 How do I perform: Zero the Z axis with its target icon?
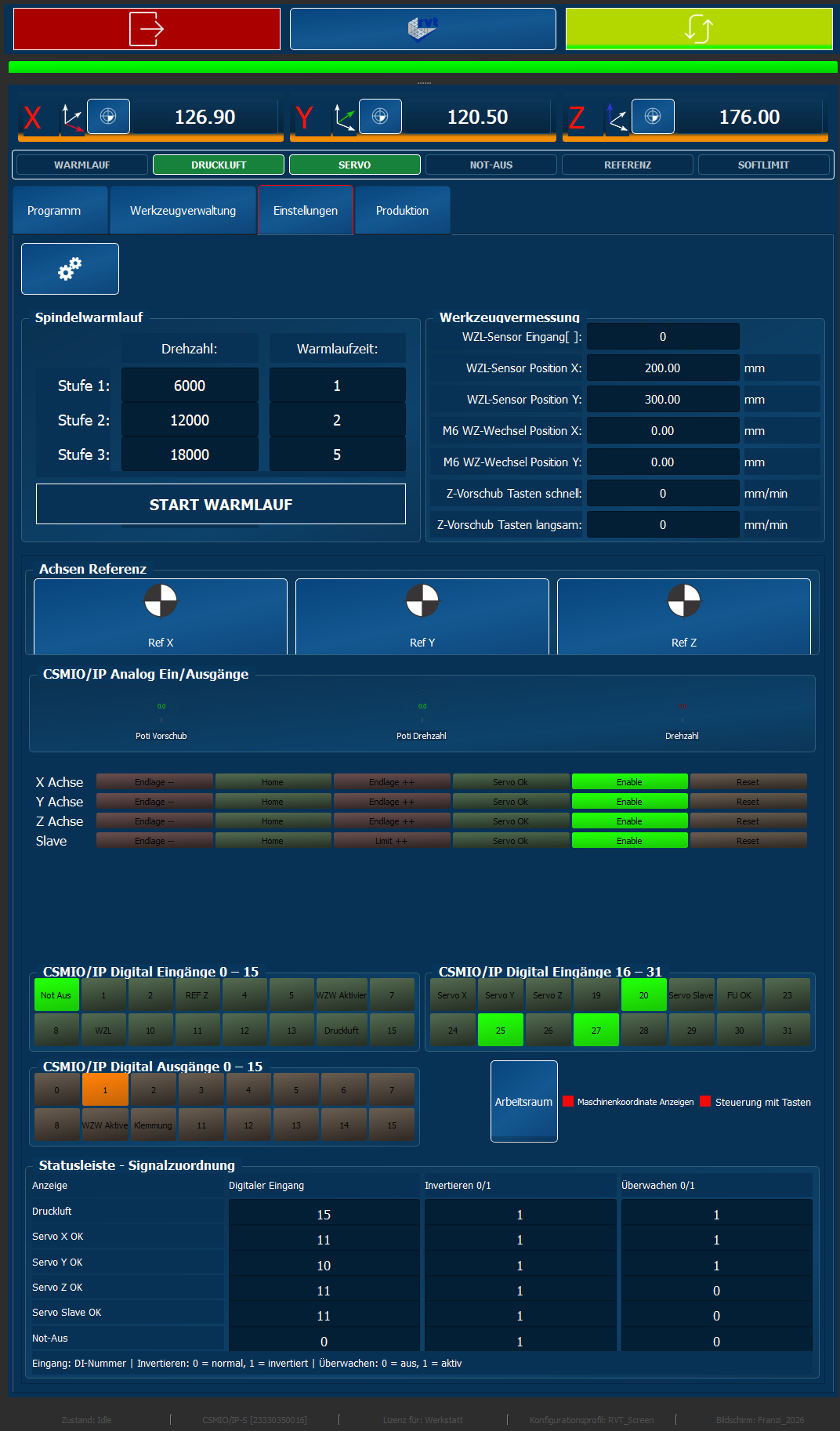[x=653, y=117]
